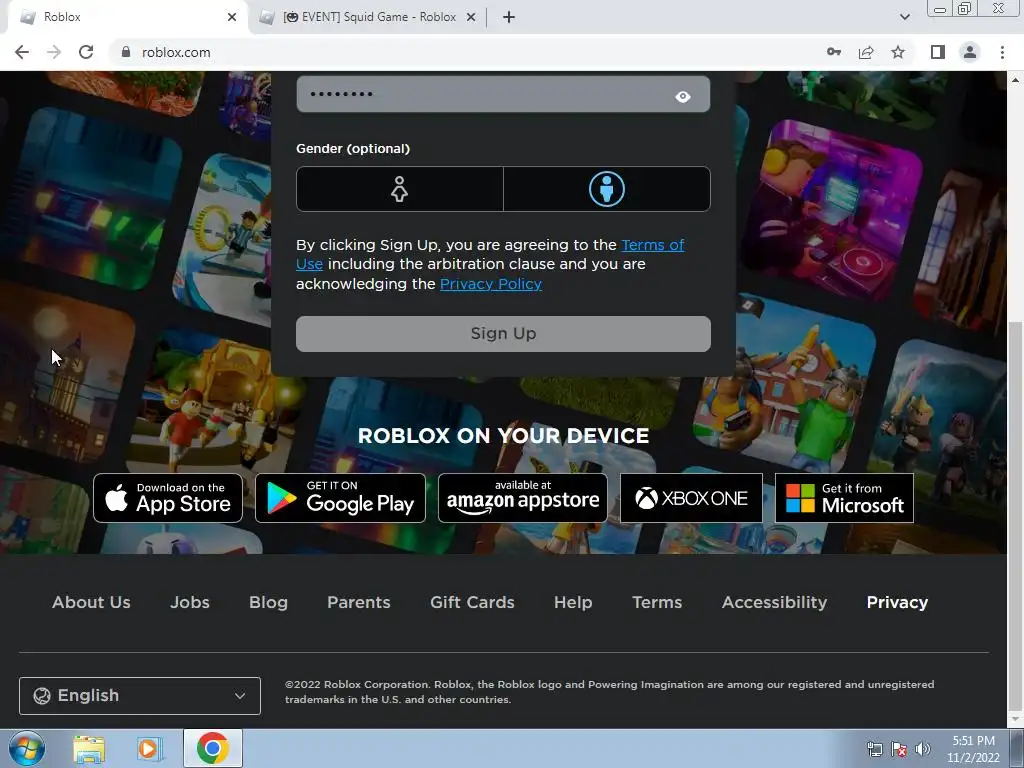Click the browser forward arrow
The height and width of the screenshot is (768, 1024).
pyautogui.click(x=54, y=52)
